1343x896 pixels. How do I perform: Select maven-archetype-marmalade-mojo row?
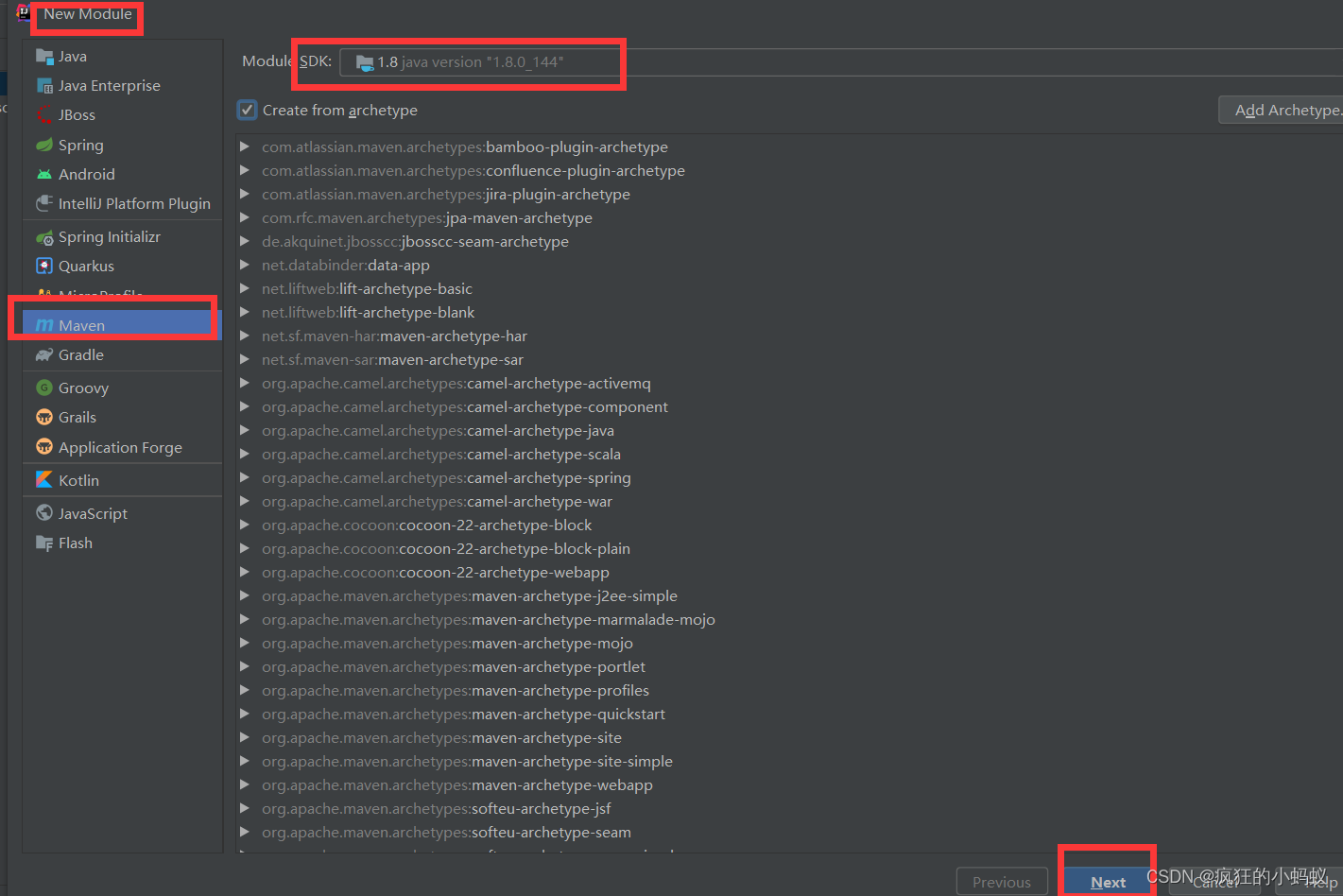coord(789,620)
